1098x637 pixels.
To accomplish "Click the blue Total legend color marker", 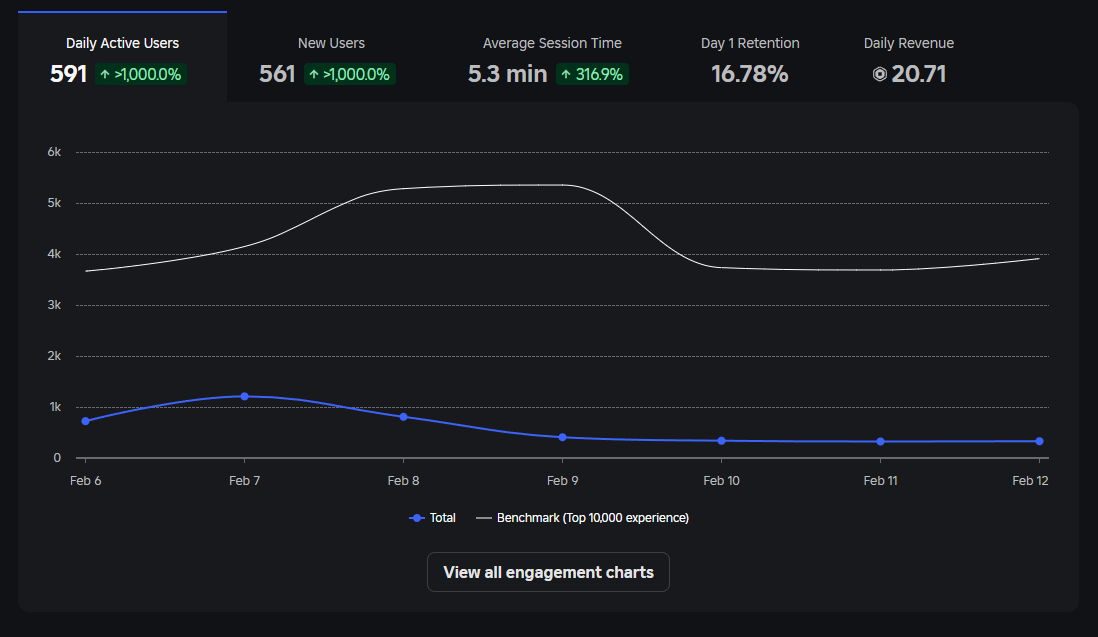I will click(417, 518).
